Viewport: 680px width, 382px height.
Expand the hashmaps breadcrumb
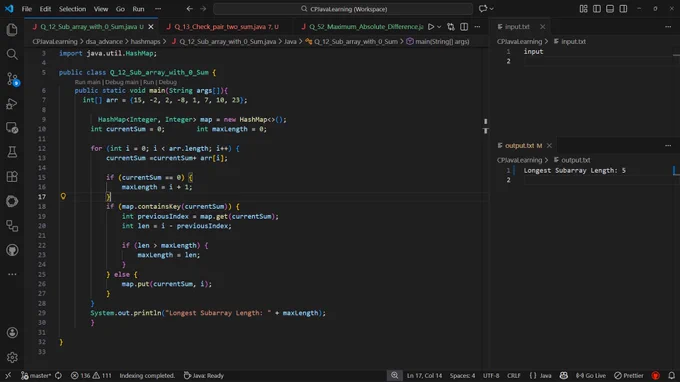pyautogui.click(x=145, y=42)
